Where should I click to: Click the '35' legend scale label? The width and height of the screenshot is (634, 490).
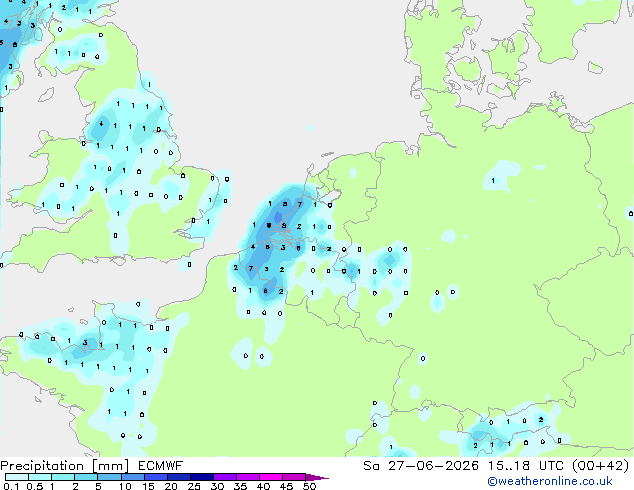[240, 486]
